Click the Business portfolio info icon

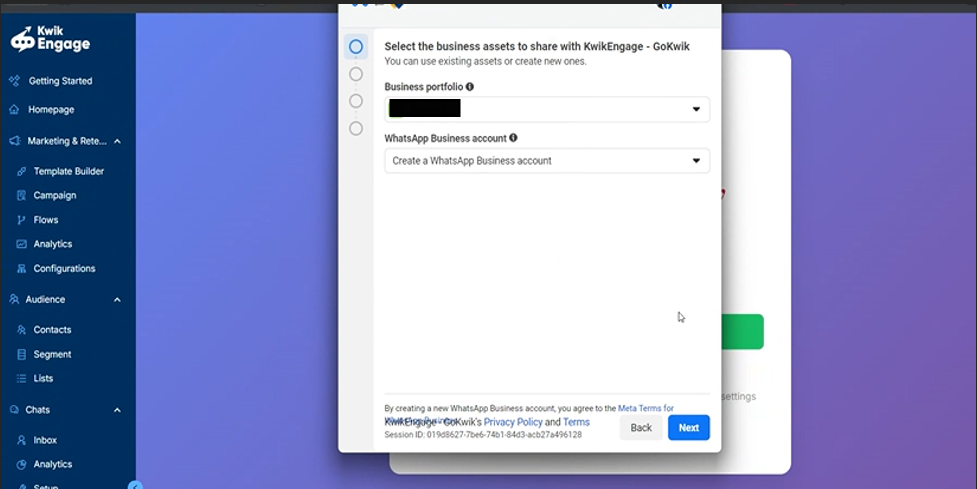point(470,87)
